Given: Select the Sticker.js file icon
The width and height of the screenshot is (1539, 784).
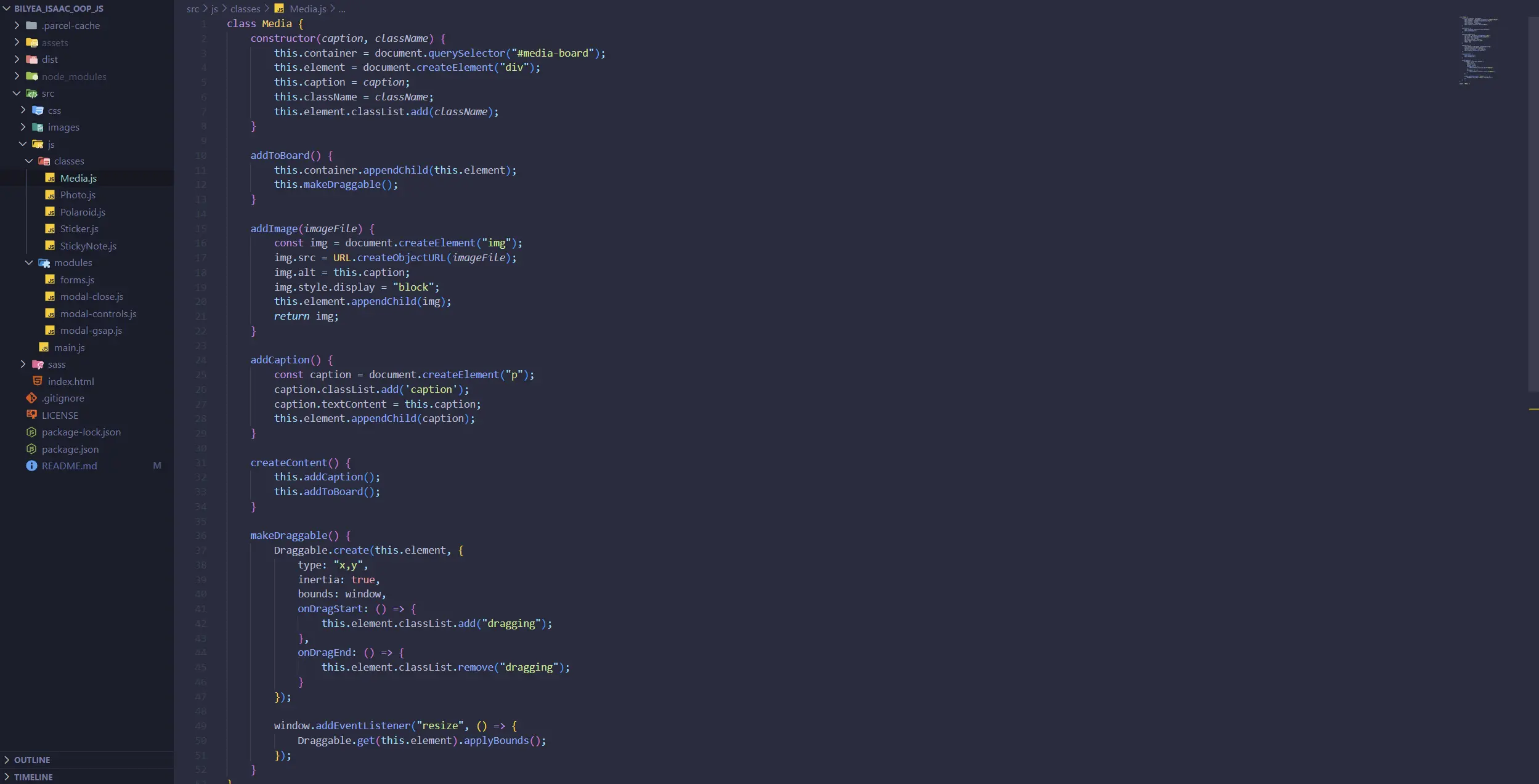Looking at the screenshot, I should click(x=50, y=228).
